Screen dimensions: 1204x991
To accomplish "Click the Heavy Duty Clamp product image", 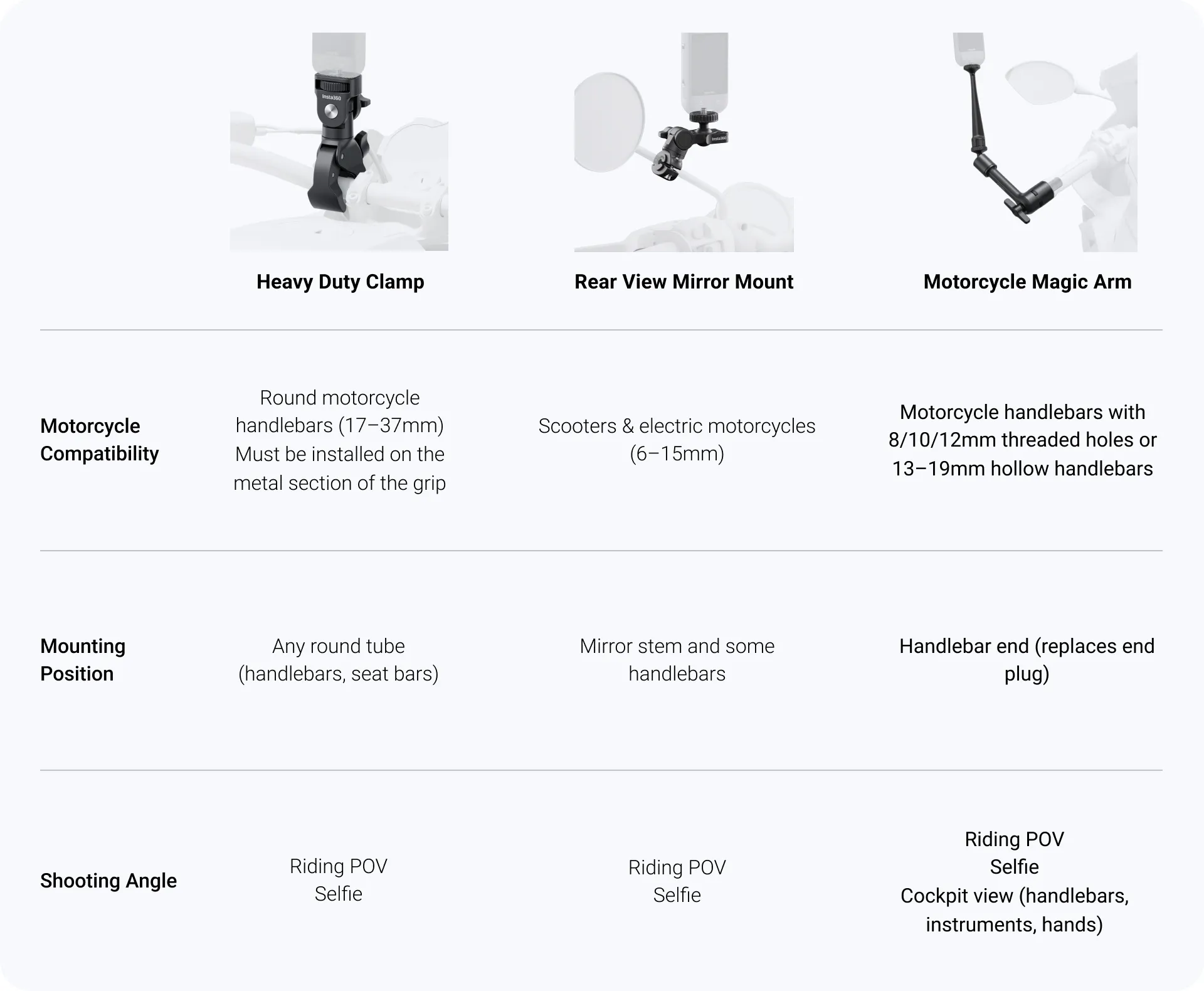I will (339, 142).
